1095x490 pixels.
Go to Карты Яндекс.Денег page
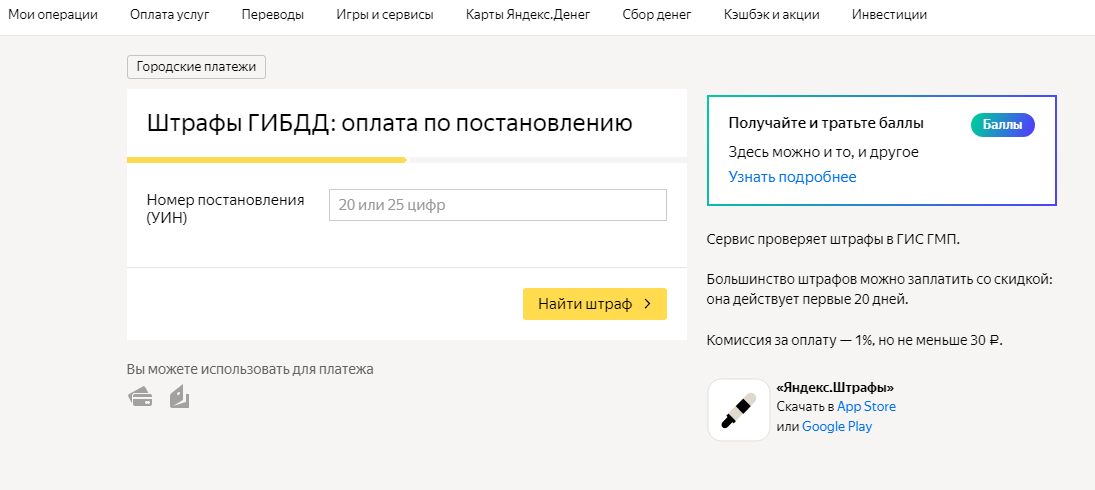(528, 15)
